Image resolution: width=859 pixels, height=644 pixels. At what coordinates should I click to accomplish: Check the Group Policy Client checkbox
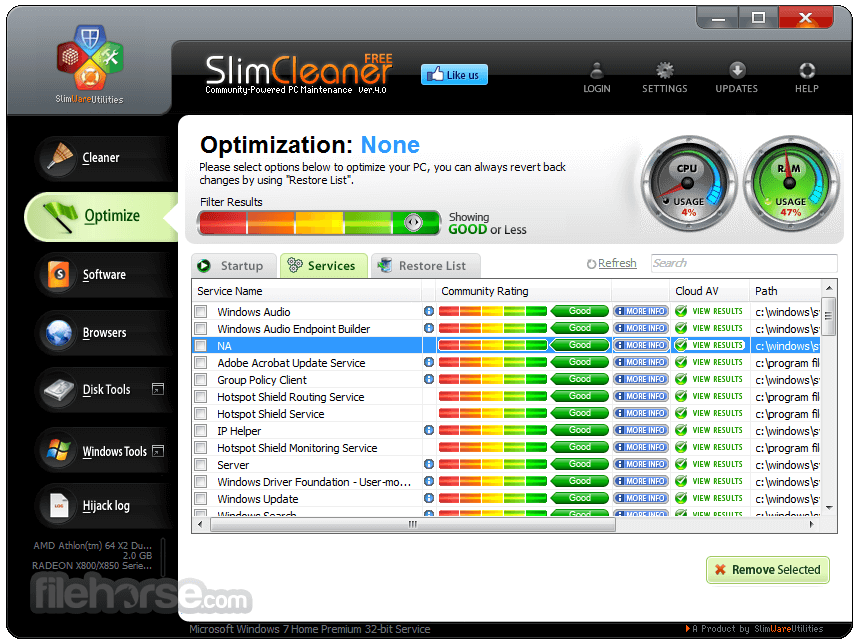point(201,380)
